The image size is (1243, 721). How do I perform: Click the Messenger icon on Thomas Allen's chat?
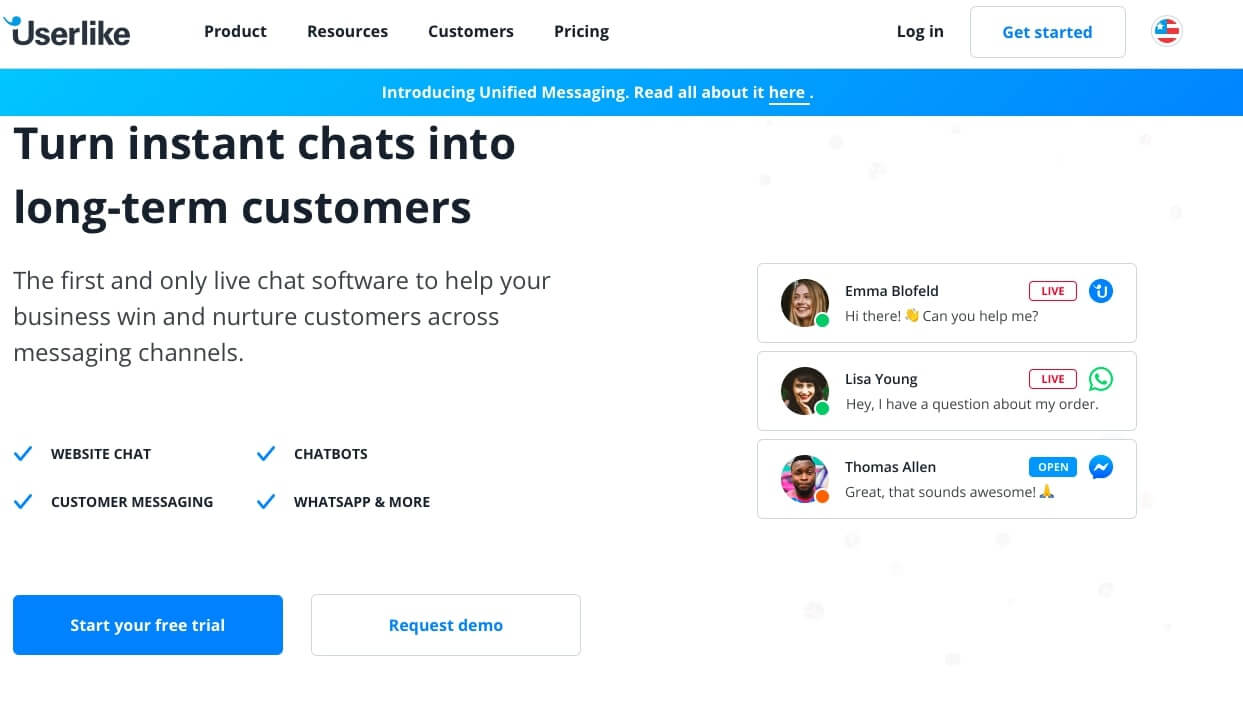click(x=1101, y=467)
